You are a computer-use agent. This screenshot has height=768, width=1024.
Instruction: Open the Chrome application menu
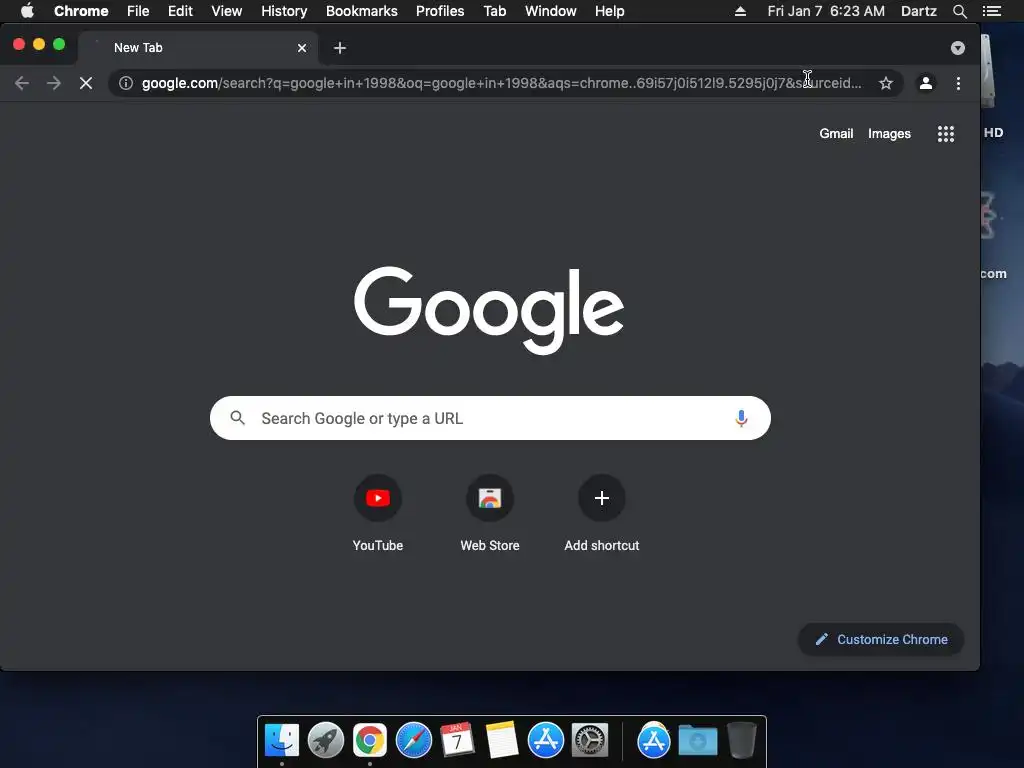click(81, 11)
